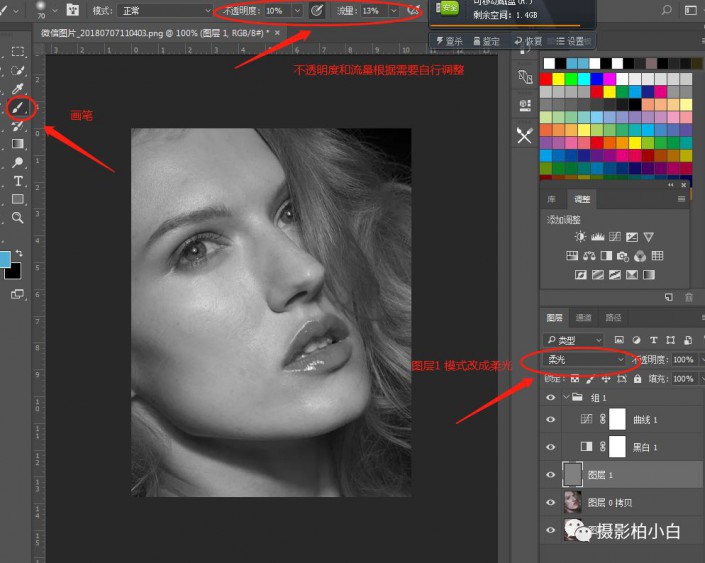The width and height of the screenshot is (705, 563).
Task: Hide the 图层 0 拷贝 layer
Action: click(x=550, y=502)
